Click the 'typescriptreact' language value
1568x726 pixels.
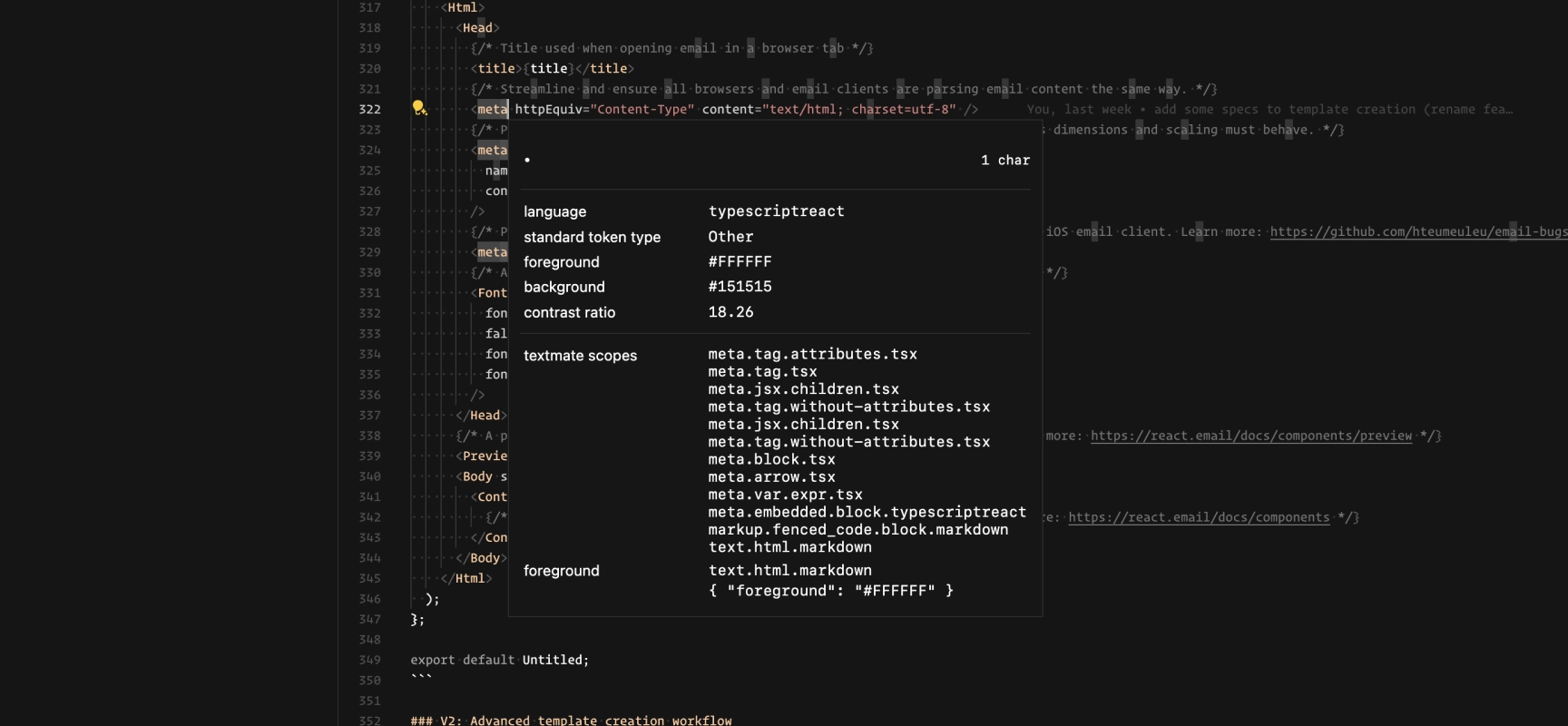pyautogui.click(x=776, y=211)
